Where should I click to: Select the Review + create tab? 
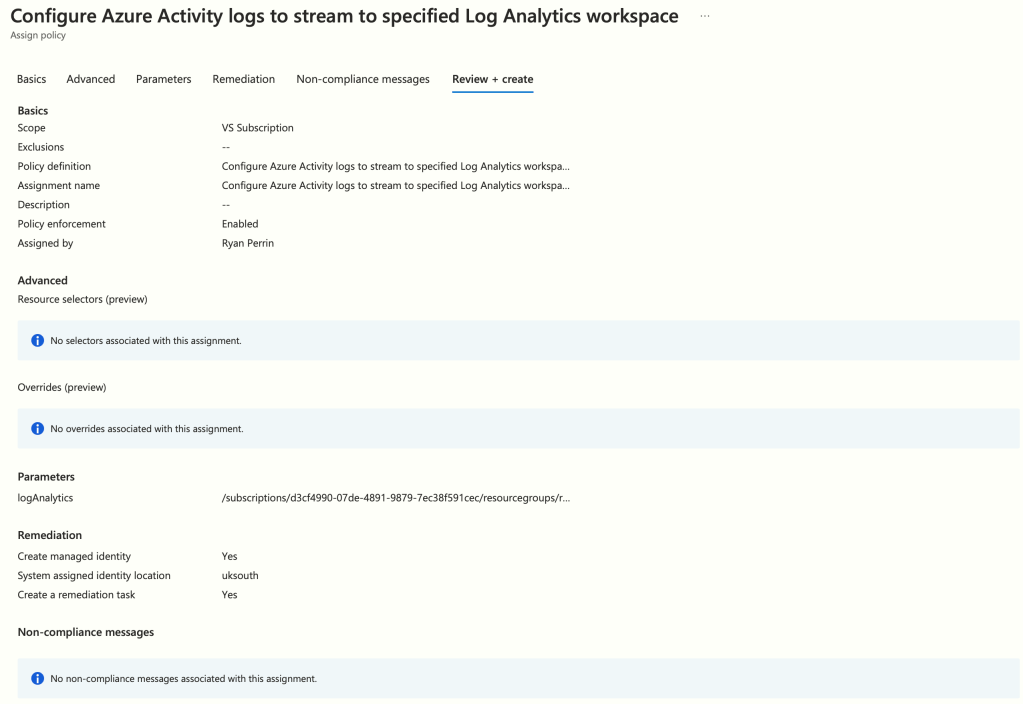coord(492,79)
